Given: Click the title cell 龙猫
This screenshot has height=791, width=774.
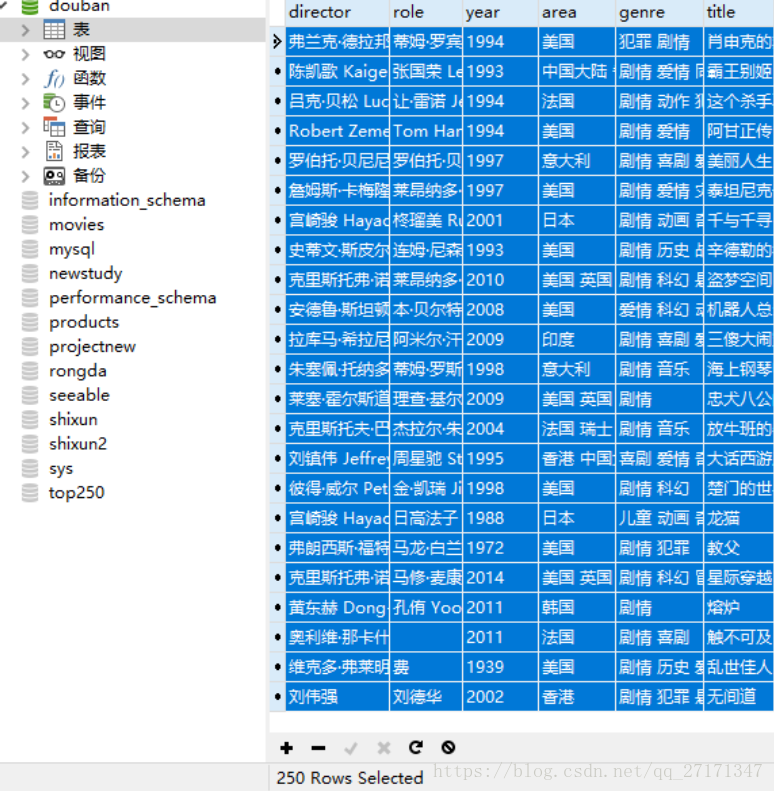Looking at the screenshot, I should click(x=739, y=518).
